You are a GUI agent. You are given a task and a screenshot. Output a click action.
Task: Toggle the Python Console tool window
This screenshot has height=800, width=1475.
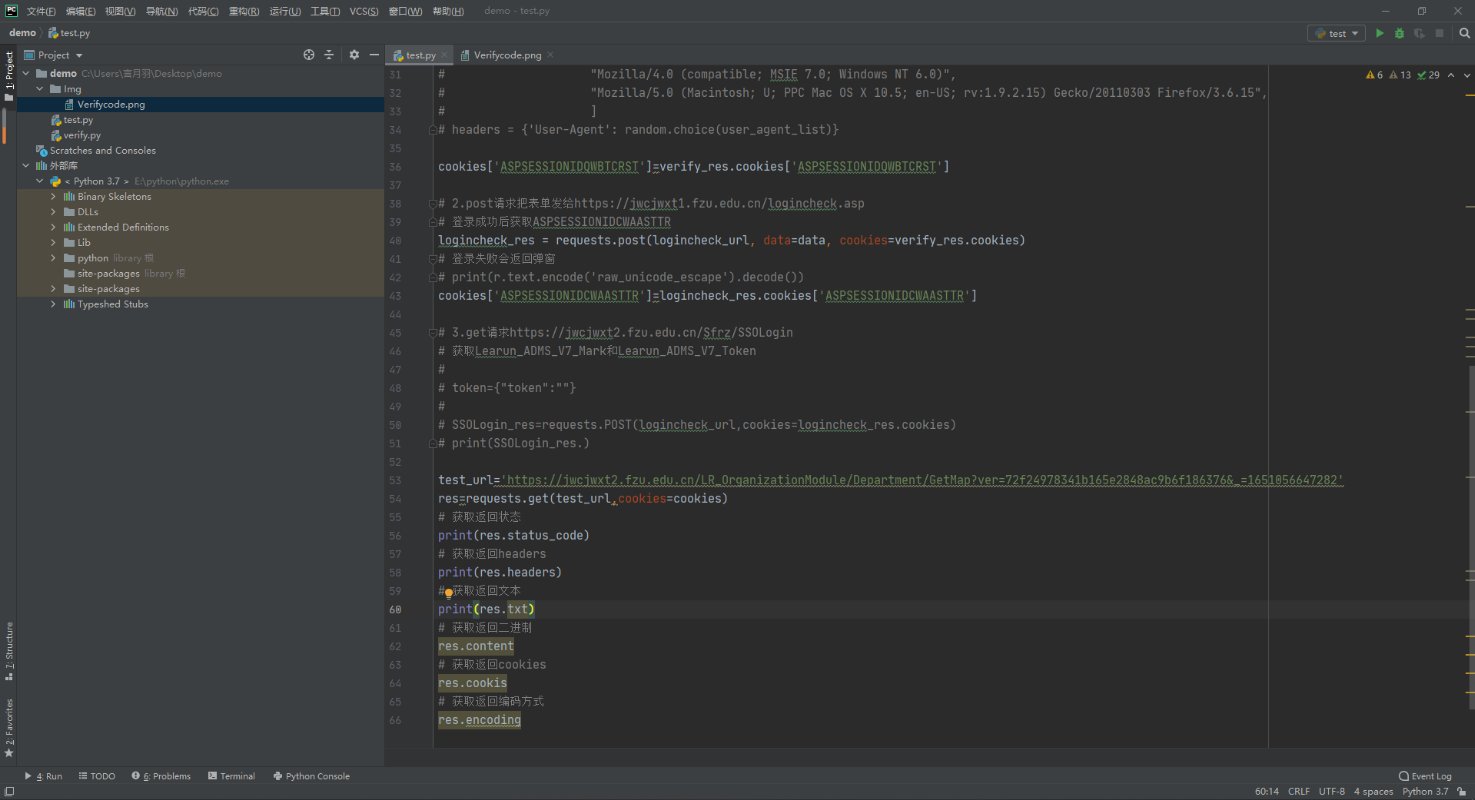311,776
